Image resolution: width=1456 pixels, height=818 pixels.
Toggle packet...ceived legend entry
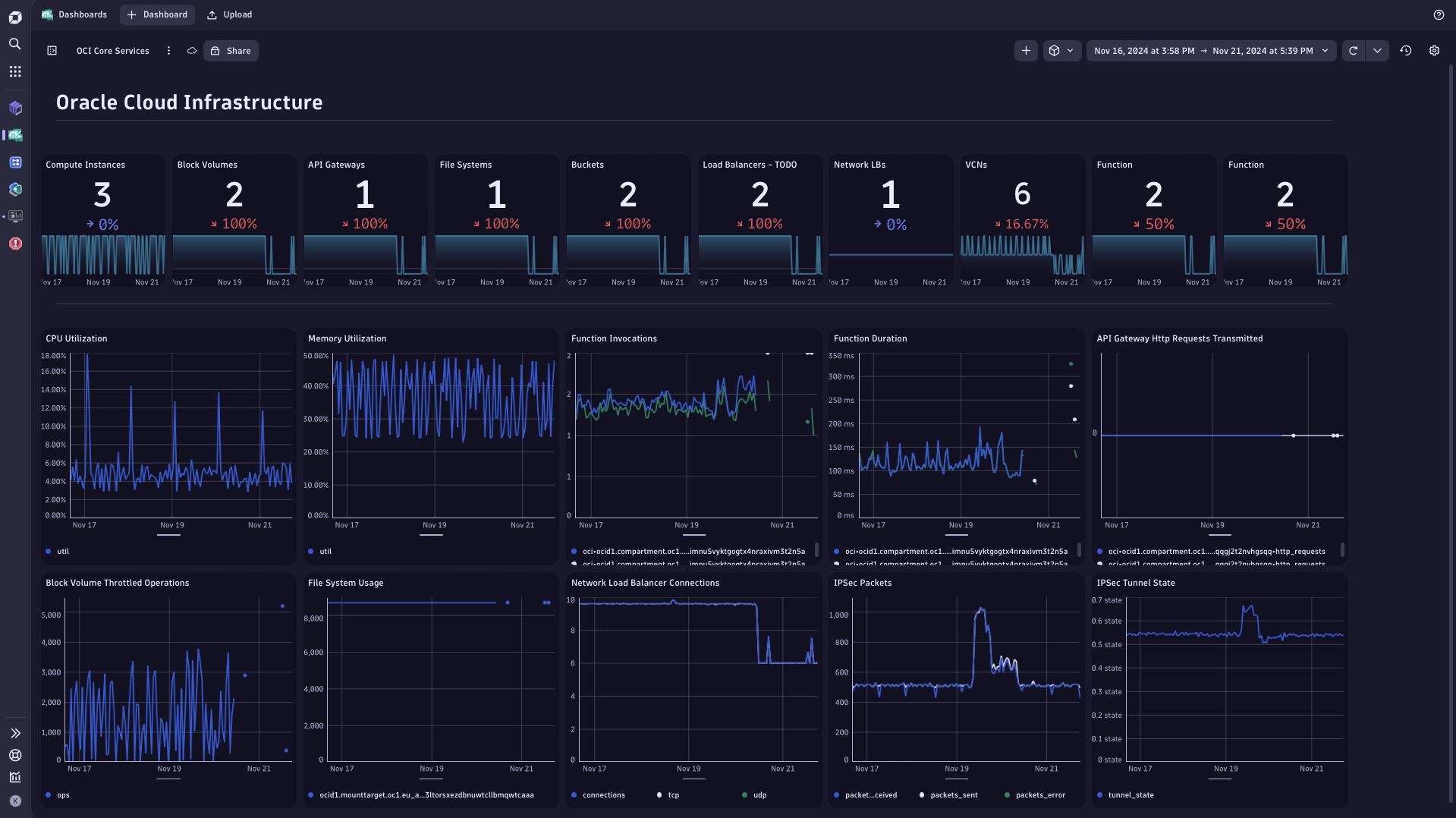865,795
